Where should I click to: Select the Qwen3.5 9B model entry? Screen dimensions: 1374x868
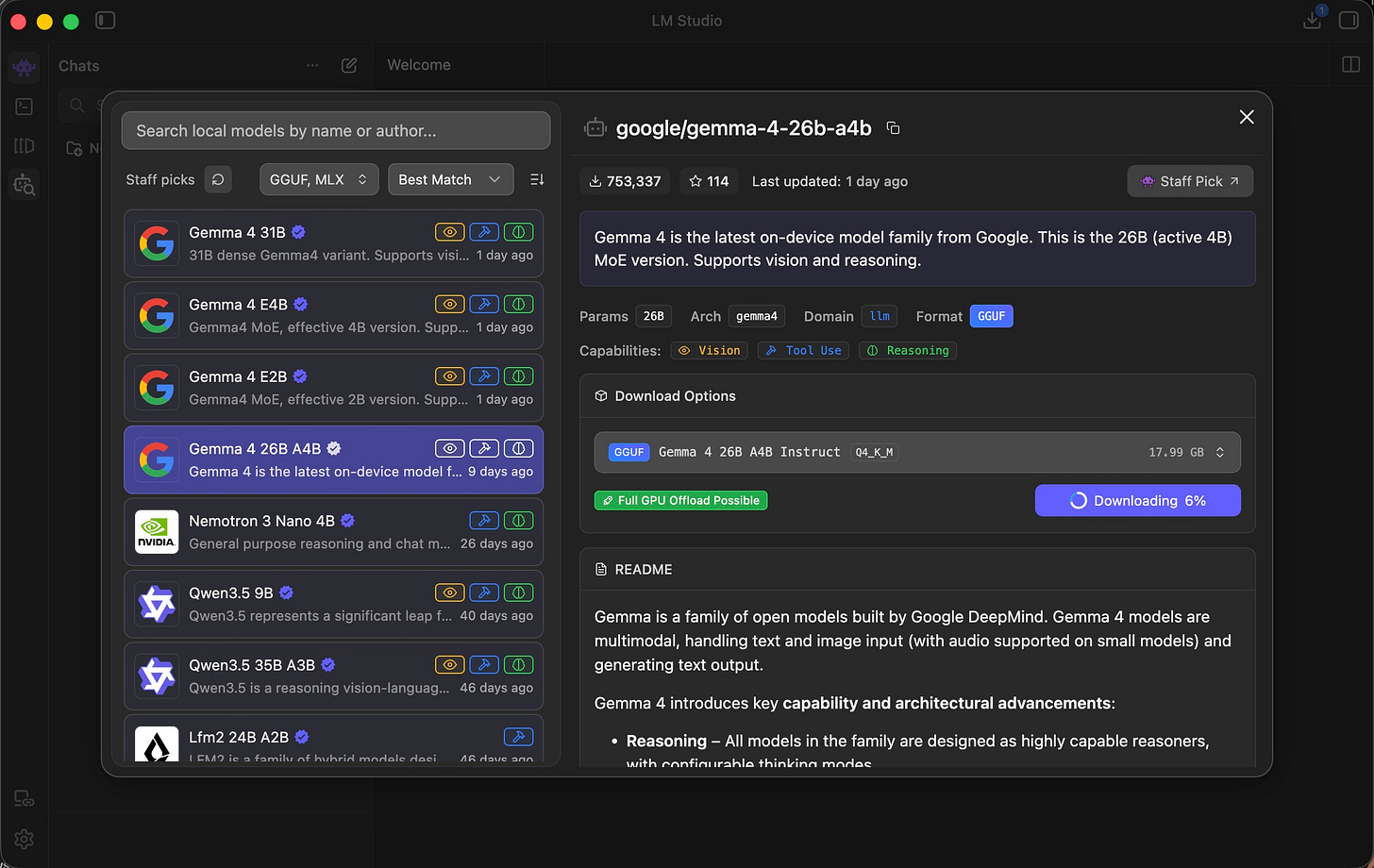333,604
